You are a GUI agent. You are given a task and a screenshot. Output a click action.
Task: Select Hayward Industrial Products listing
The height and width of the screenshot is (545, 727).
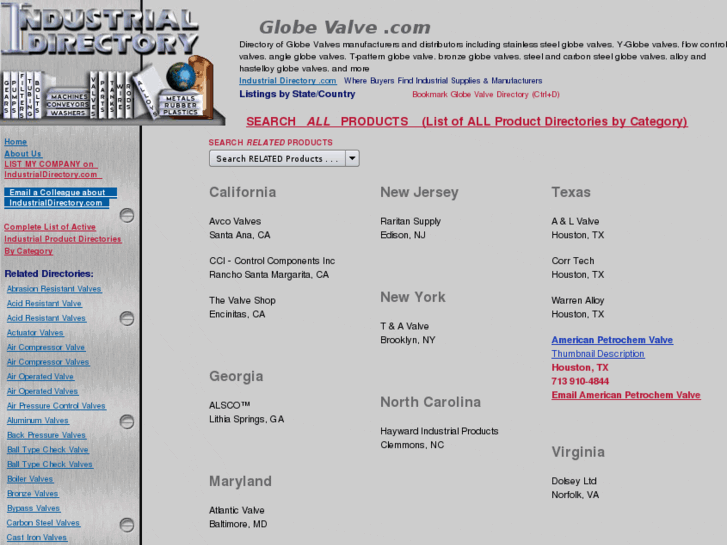tap(439, 431)
